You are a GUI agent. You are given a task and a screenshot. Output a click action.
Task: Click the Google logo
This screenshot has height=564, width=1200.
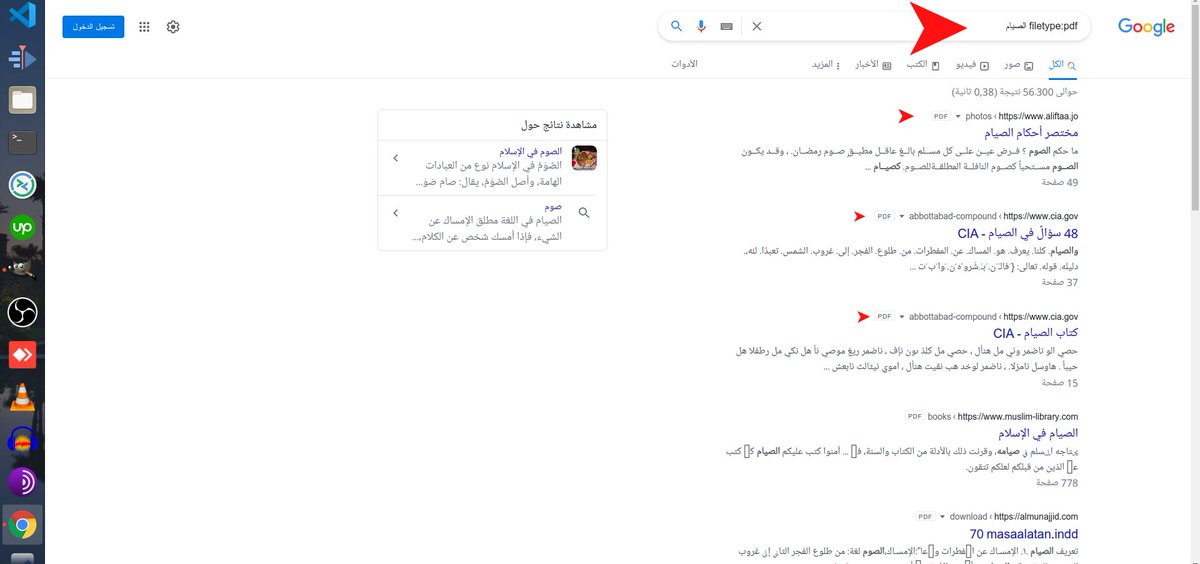coord(1146,27)
